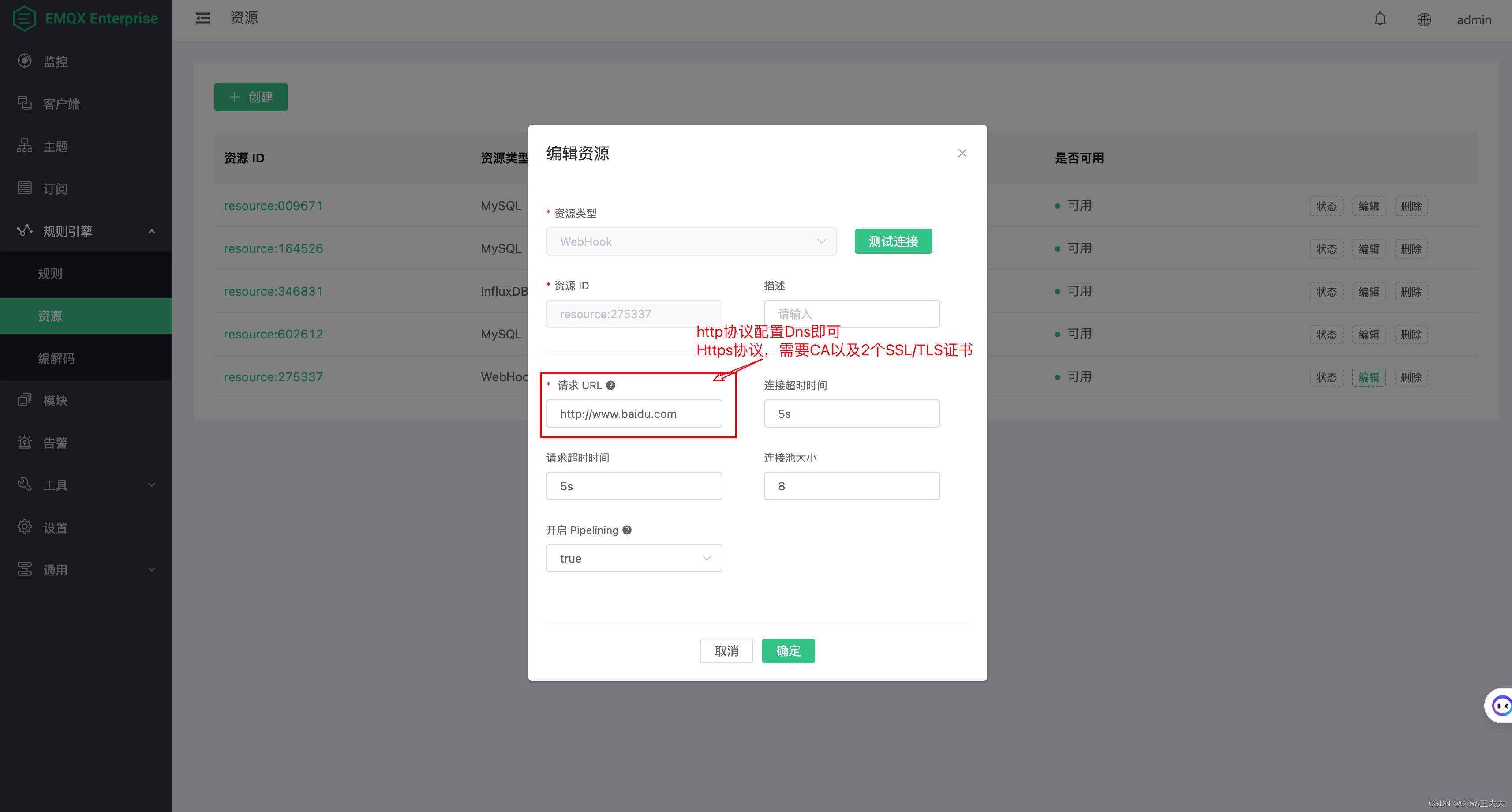
Task: Click the help icon beside 开启 Pipelining
Action: click(627, 530)
